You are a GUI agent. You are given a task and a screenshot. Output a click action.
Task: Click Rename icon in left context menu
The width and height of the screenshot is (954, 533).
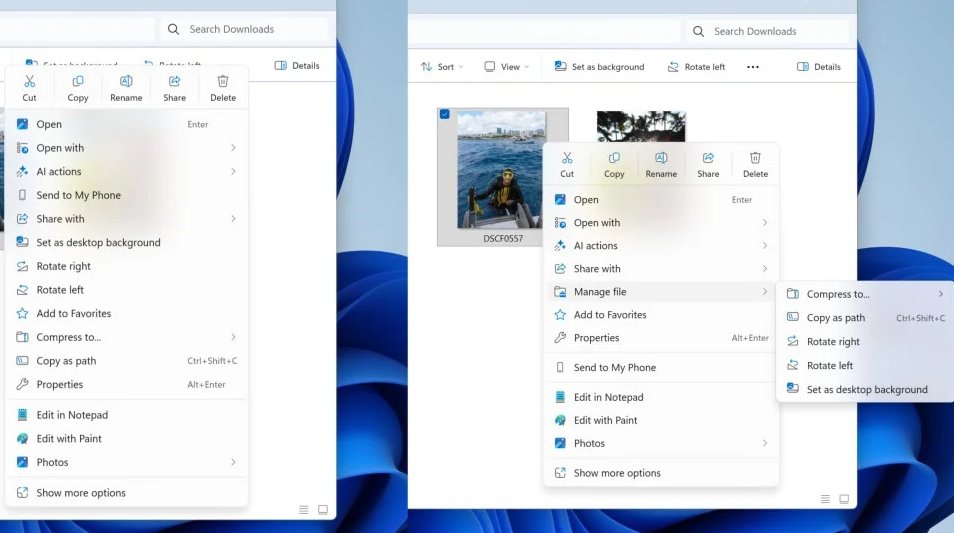(x=126, y=82)
